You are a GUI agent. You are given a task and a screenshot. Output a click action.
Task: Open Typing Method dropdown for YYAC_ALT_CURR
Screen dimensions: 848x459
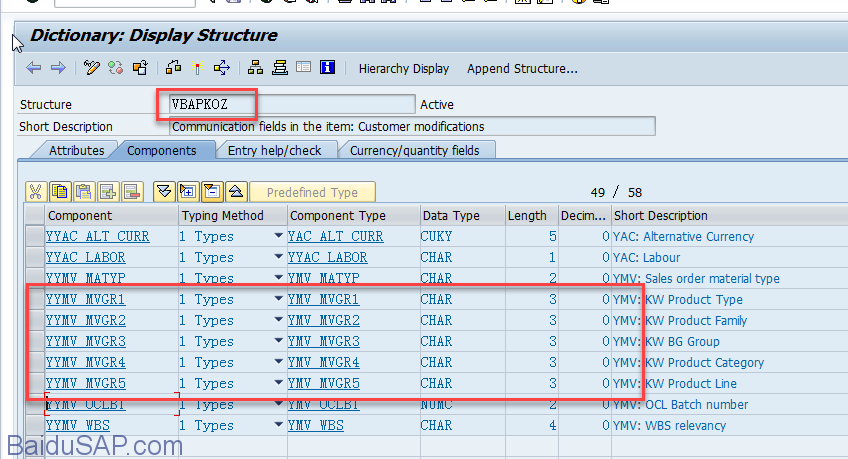coord(278,236)
